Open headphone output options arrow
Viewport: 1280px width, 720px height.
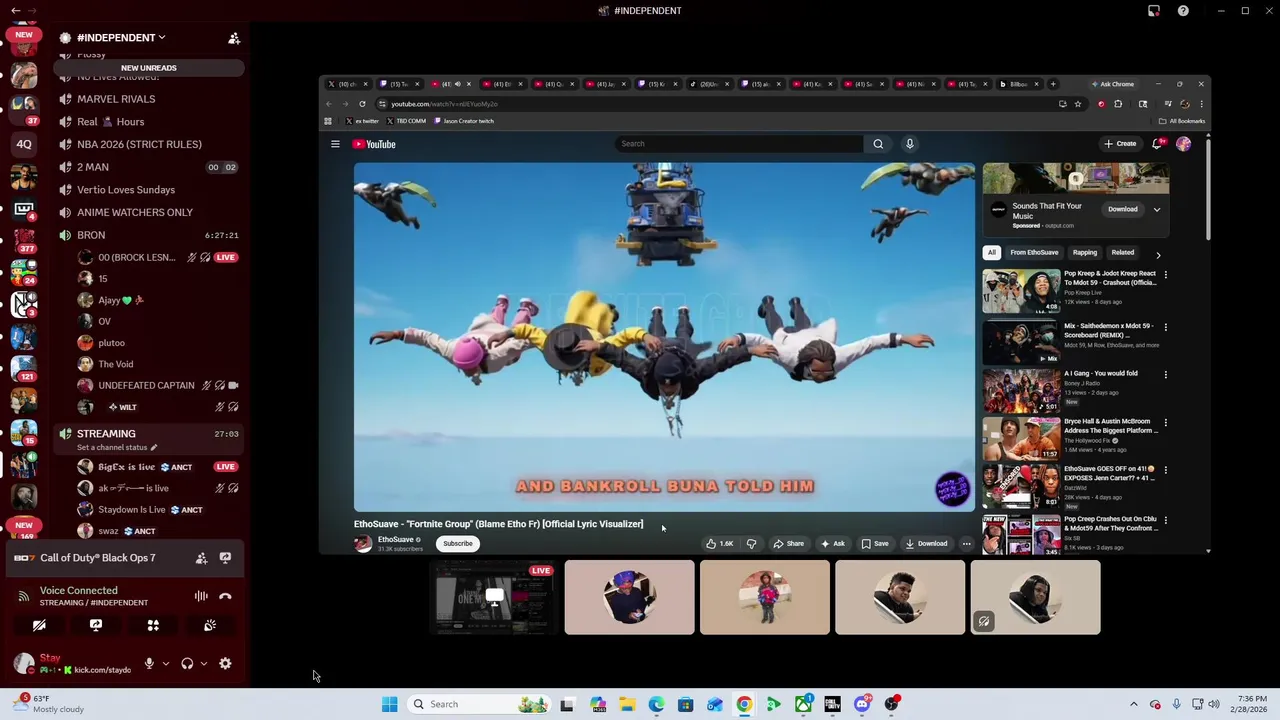tap(204, 663)
